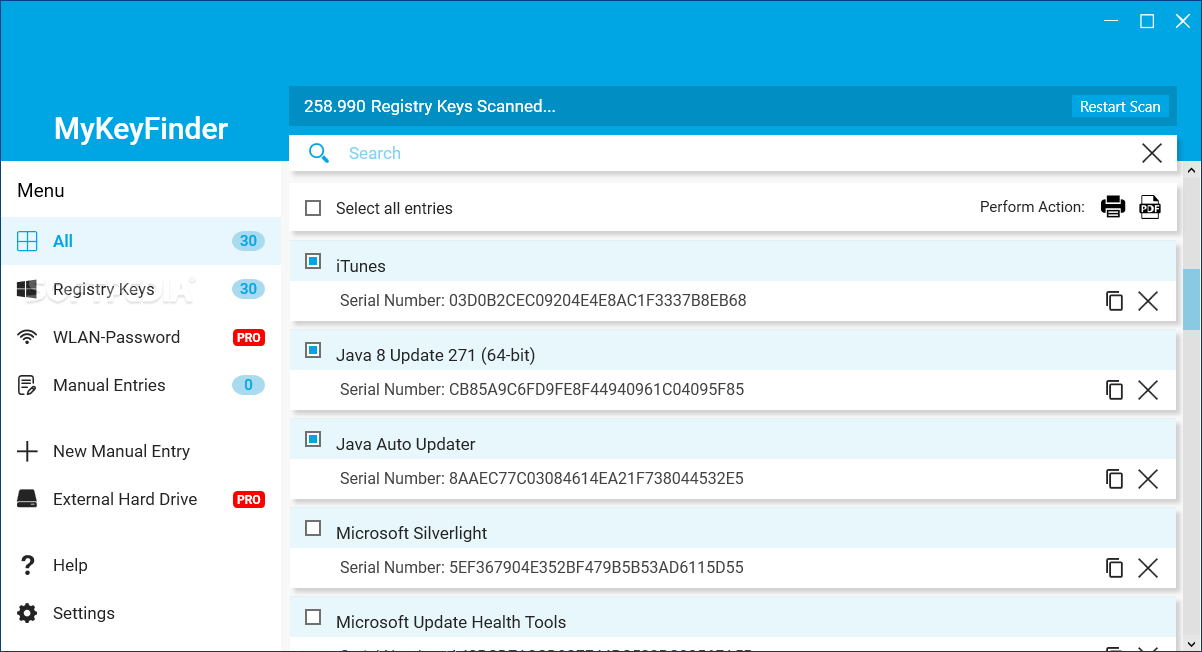Screen dimensions: 1202x652
Task: Copy the Microsoft Silverlight serial number
Action: 1114,568
